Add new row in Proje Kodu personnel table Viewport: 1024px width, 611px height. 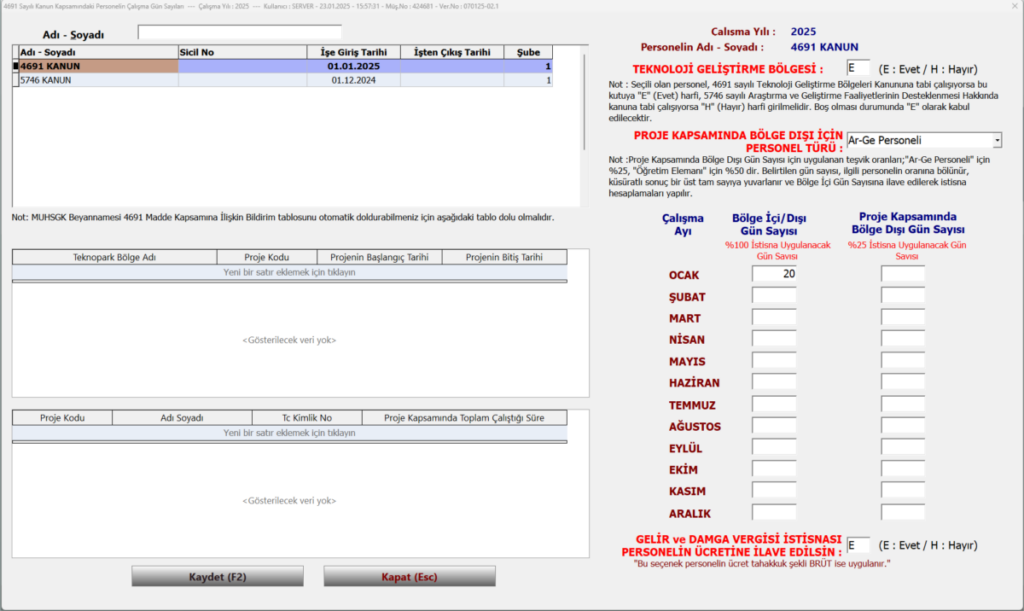coord(289,433)
